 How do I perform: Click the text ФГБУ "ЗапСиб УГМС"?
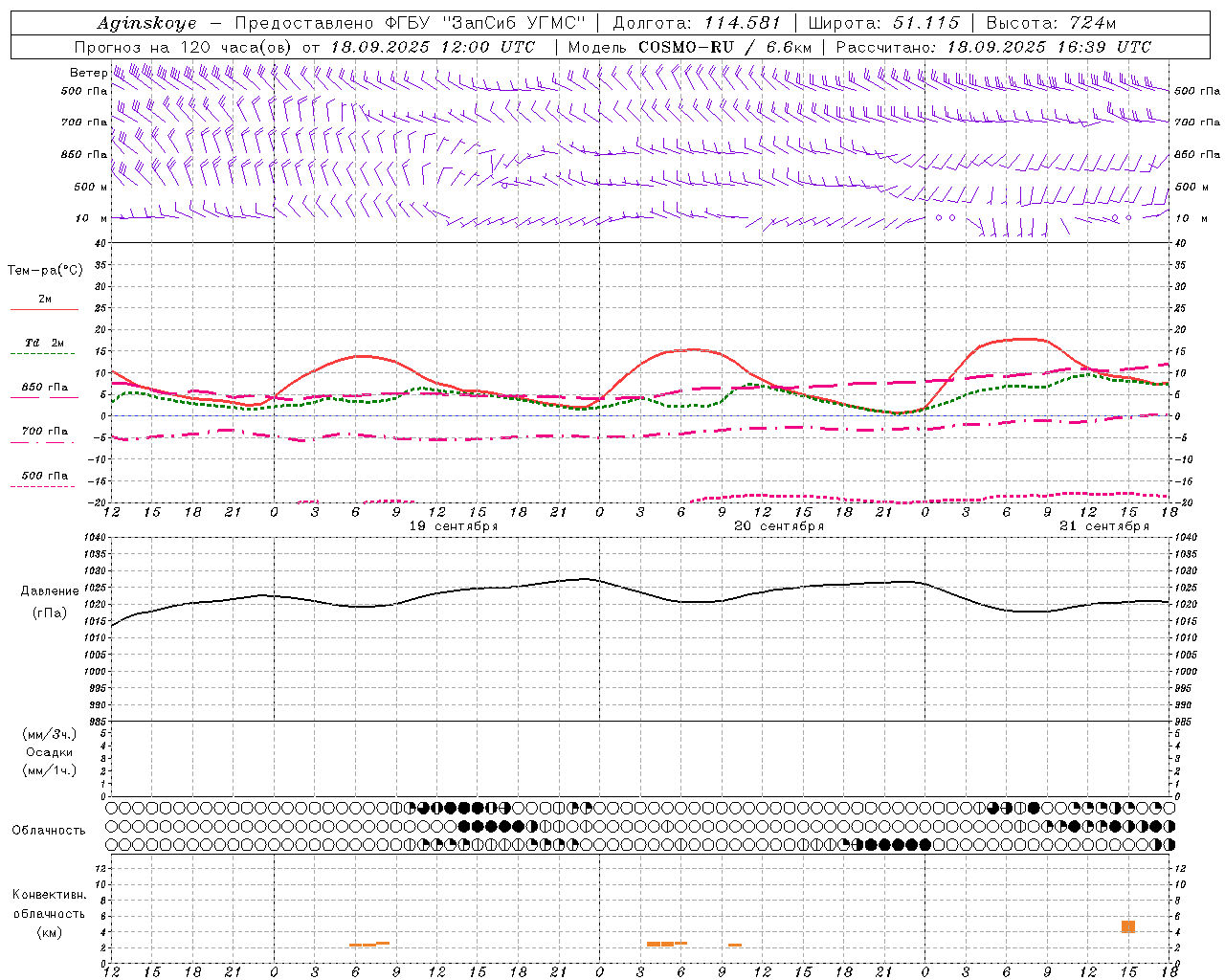(487, 23)
